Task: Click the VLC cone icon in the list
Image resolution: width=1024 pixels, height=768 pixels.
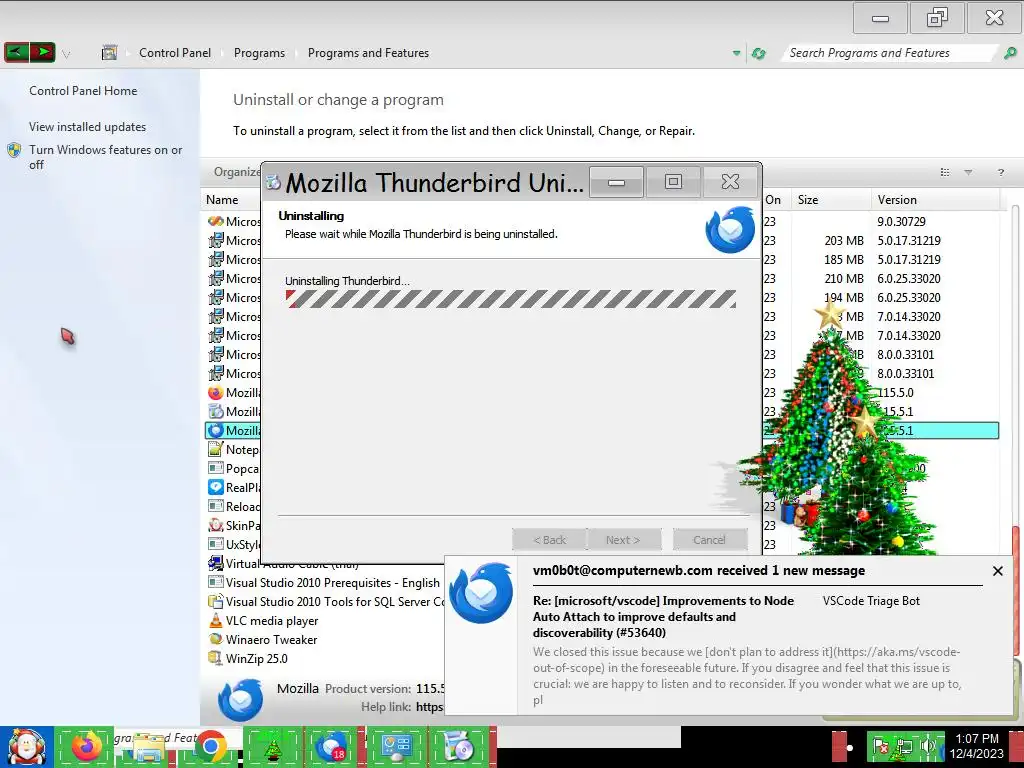Action: (x=216, y=620)
